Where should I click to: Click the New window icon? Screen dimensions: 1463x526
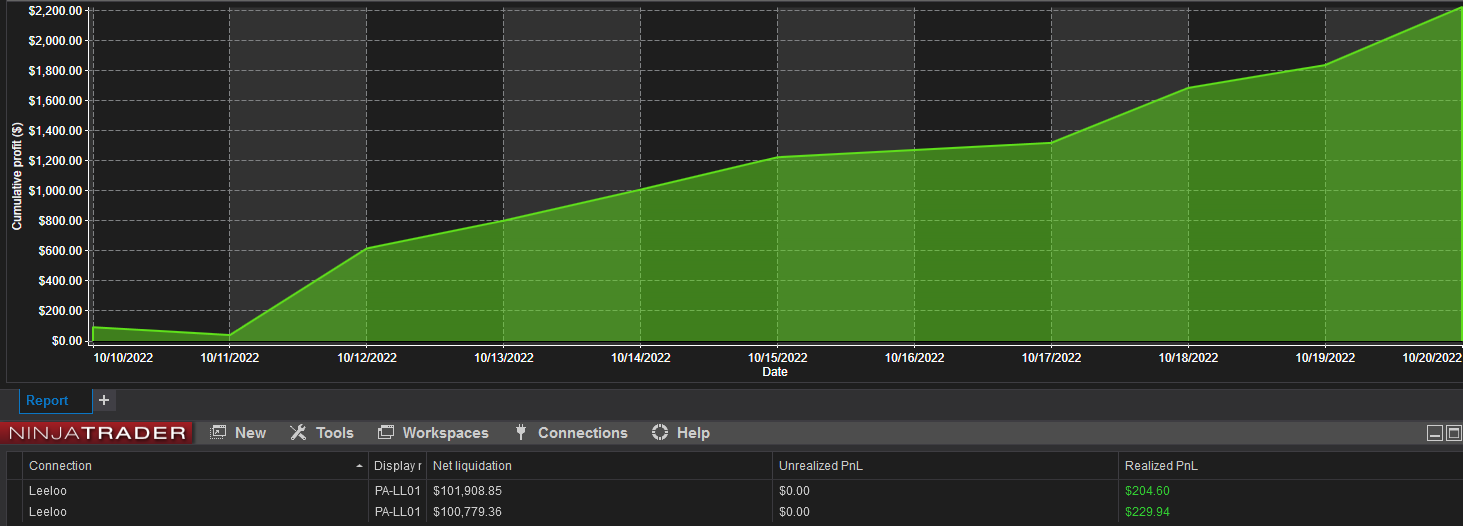point(218,432)
